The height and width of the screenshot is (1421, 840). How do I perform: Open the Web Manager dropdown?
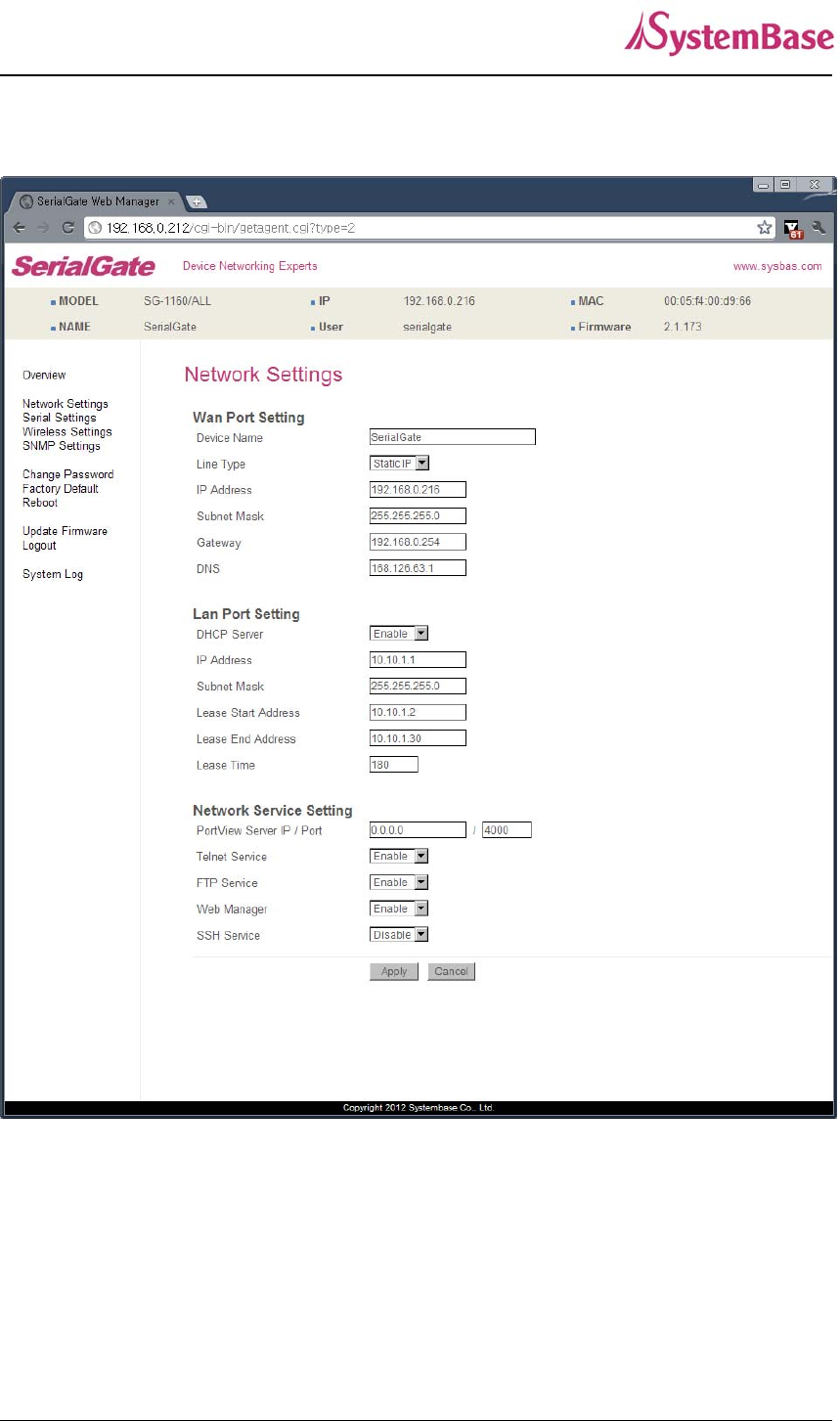[x=399, y=910]
